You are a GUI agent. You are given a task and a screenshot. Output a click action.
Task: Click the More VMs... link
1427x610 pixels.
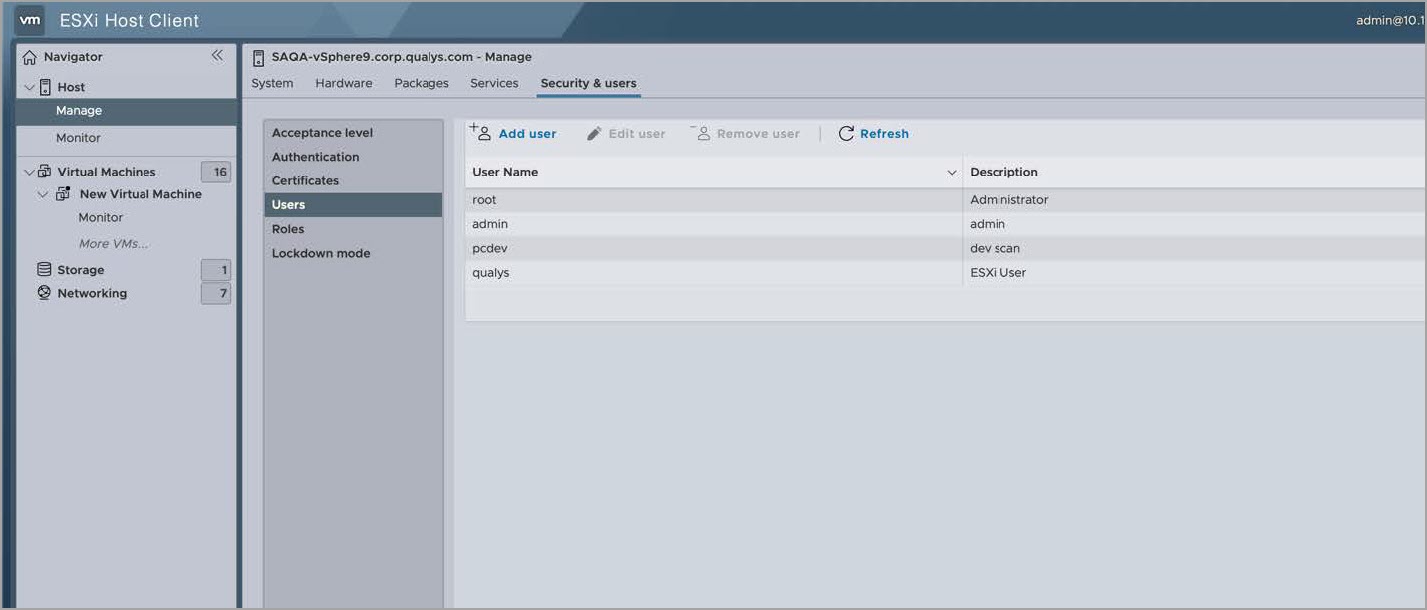(x=113, y=244)
